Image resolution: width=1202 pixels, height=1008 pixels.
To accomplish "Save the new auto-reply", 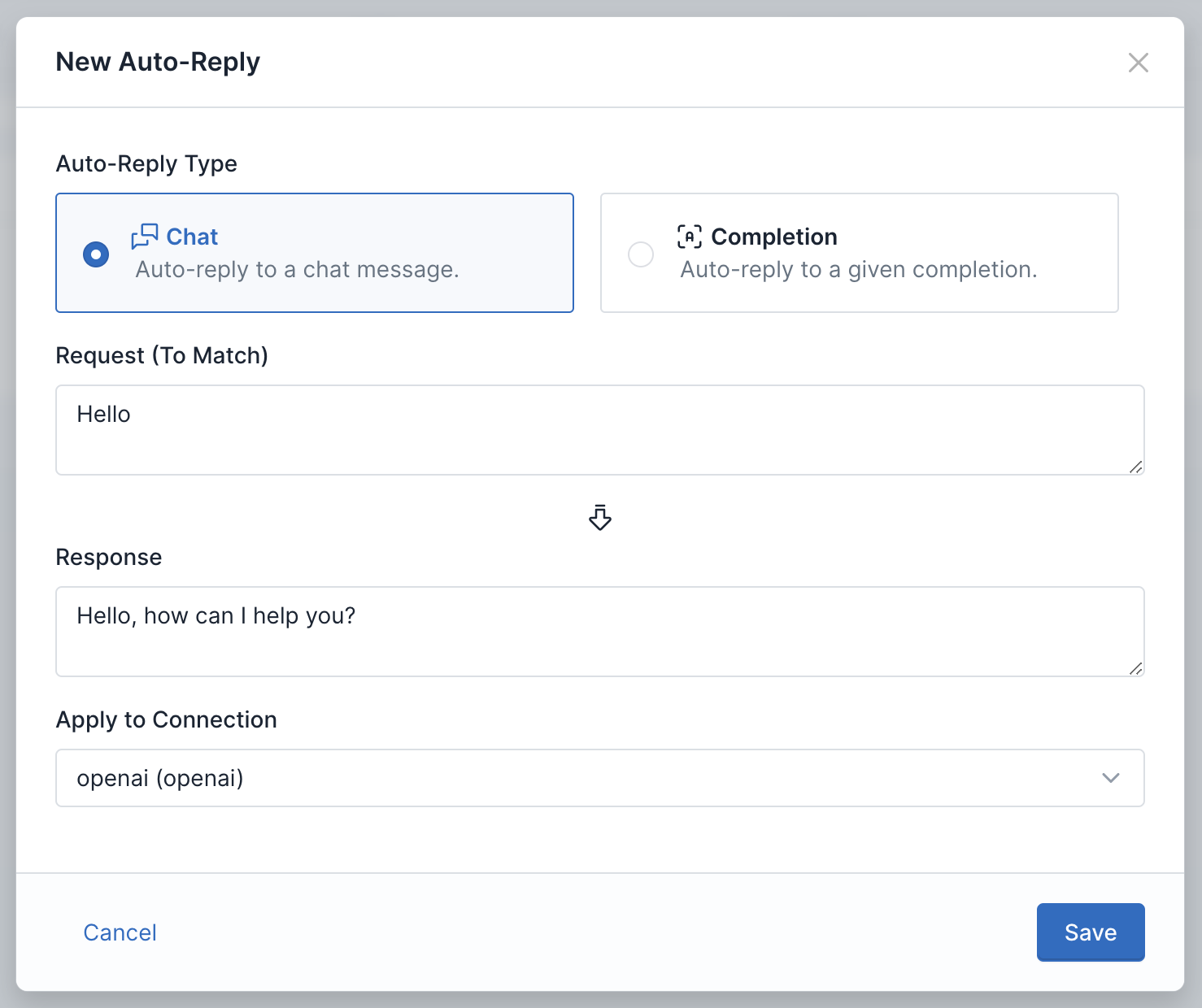I will [x=1091, y=932].
